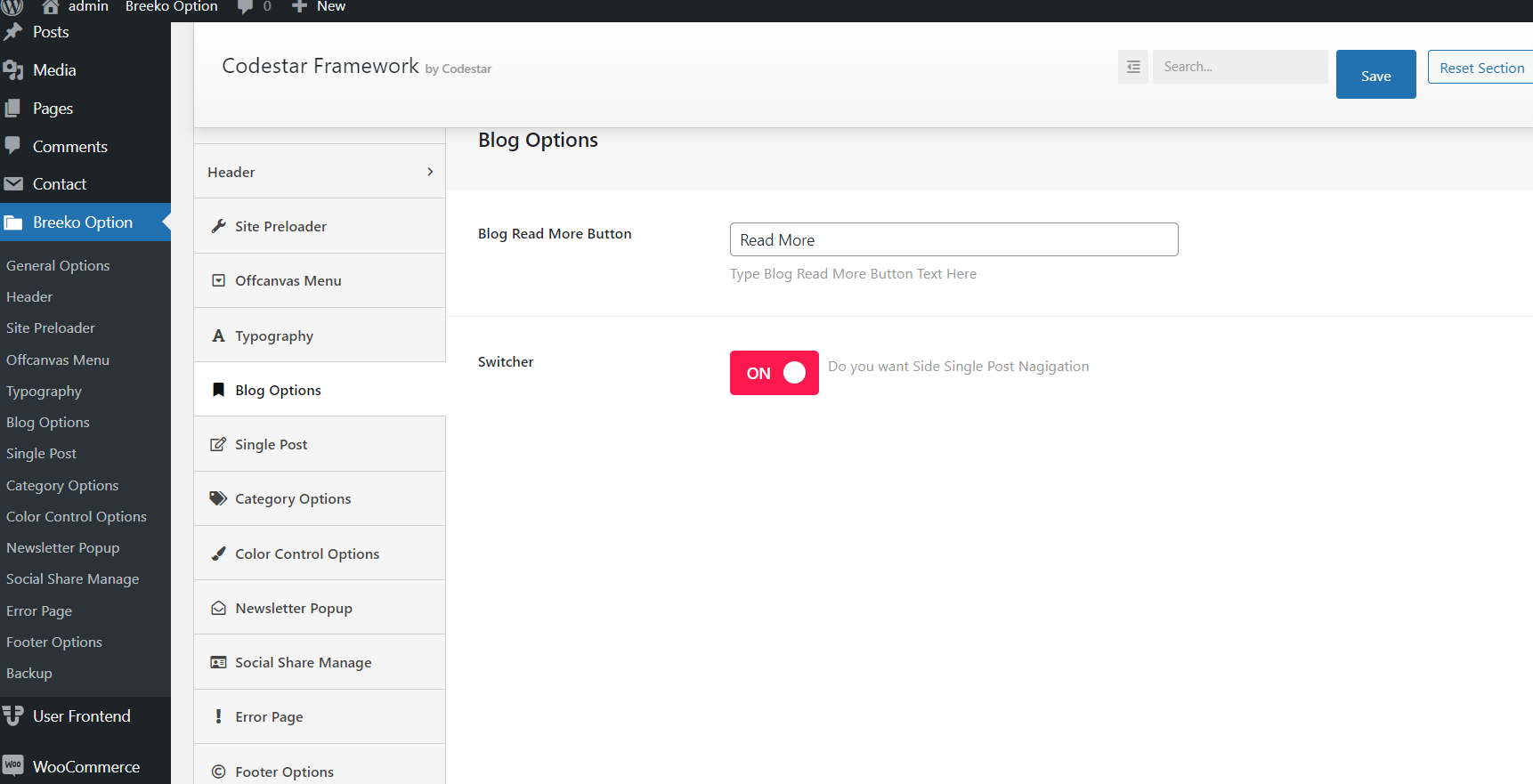This screenshot has width=1533, height=784.
Task: Select Footer Options in the framework tabs
Action: [x=284, y=772]
